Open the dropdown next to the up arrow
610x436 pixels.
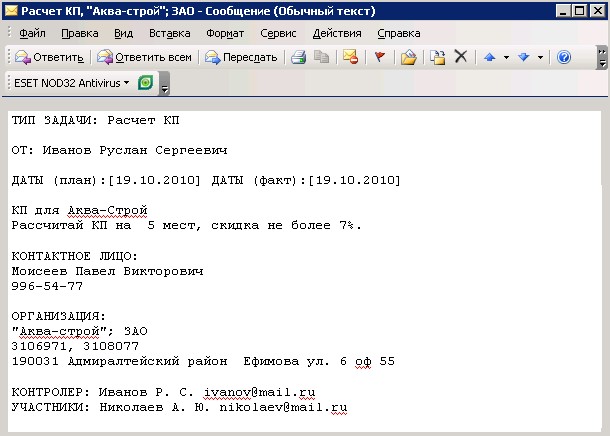506,58
